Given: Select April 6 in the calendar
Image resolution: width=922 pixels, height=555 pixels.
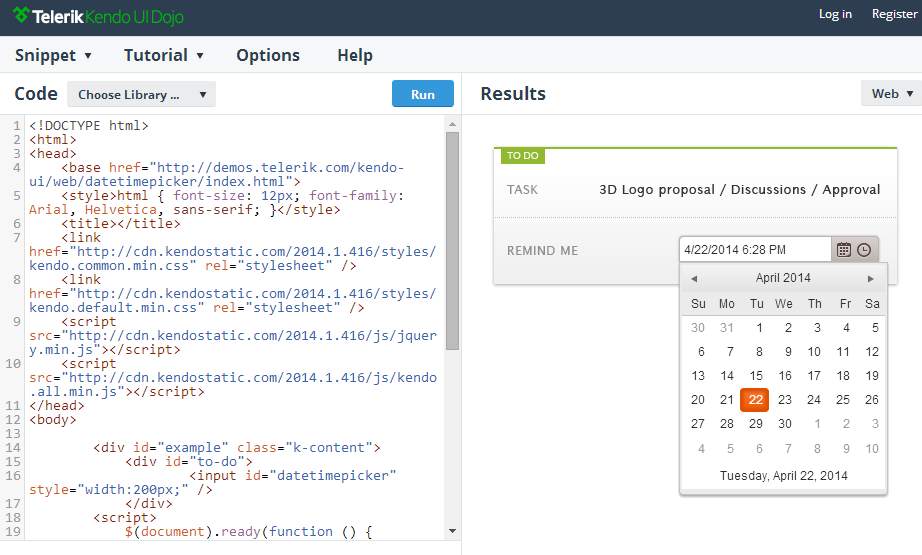Looking at the screenshot, I should pos(701,352).
